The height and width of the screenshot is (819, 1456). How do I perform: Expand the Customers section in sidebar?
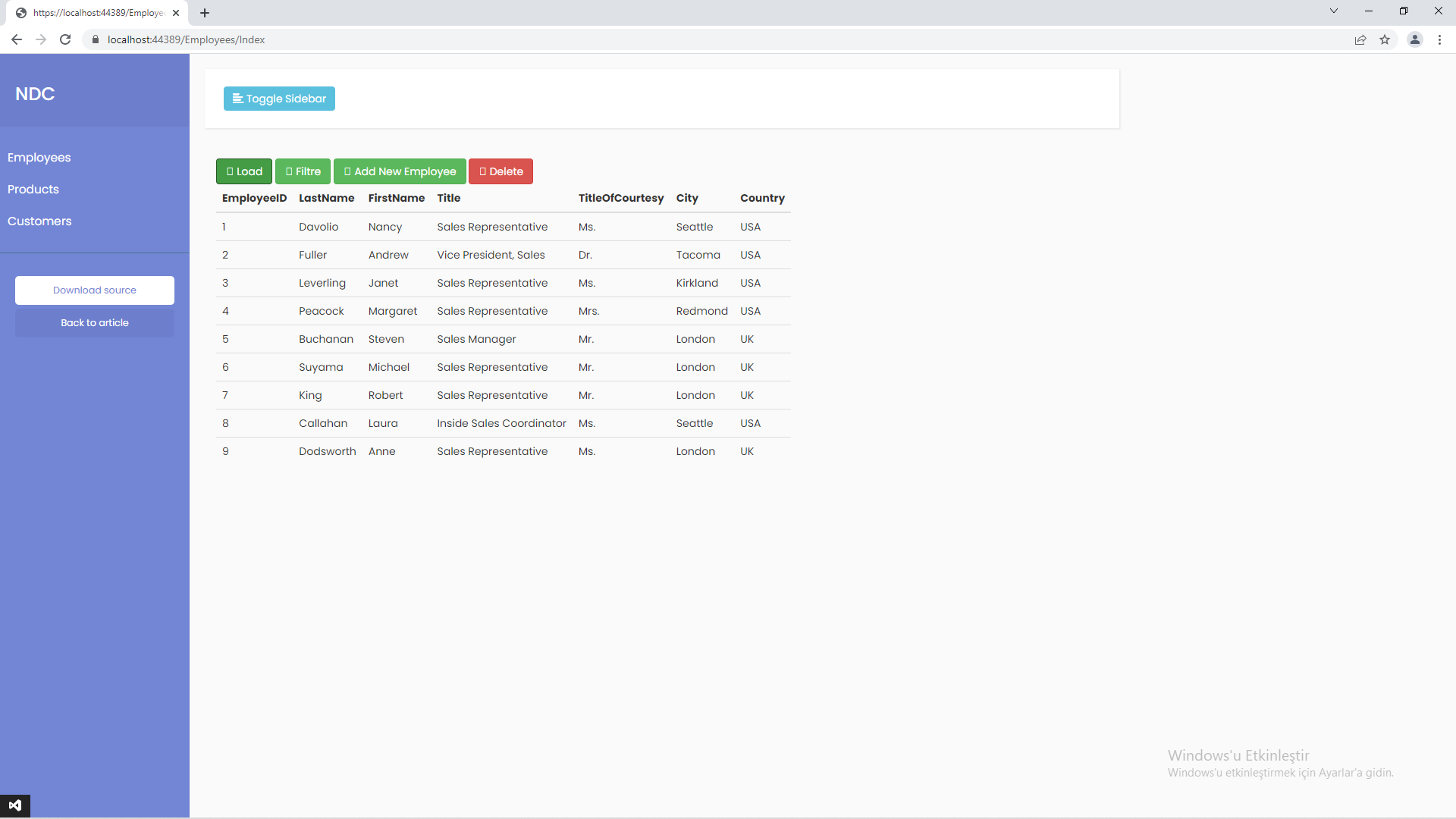click(x=39, y=221)
